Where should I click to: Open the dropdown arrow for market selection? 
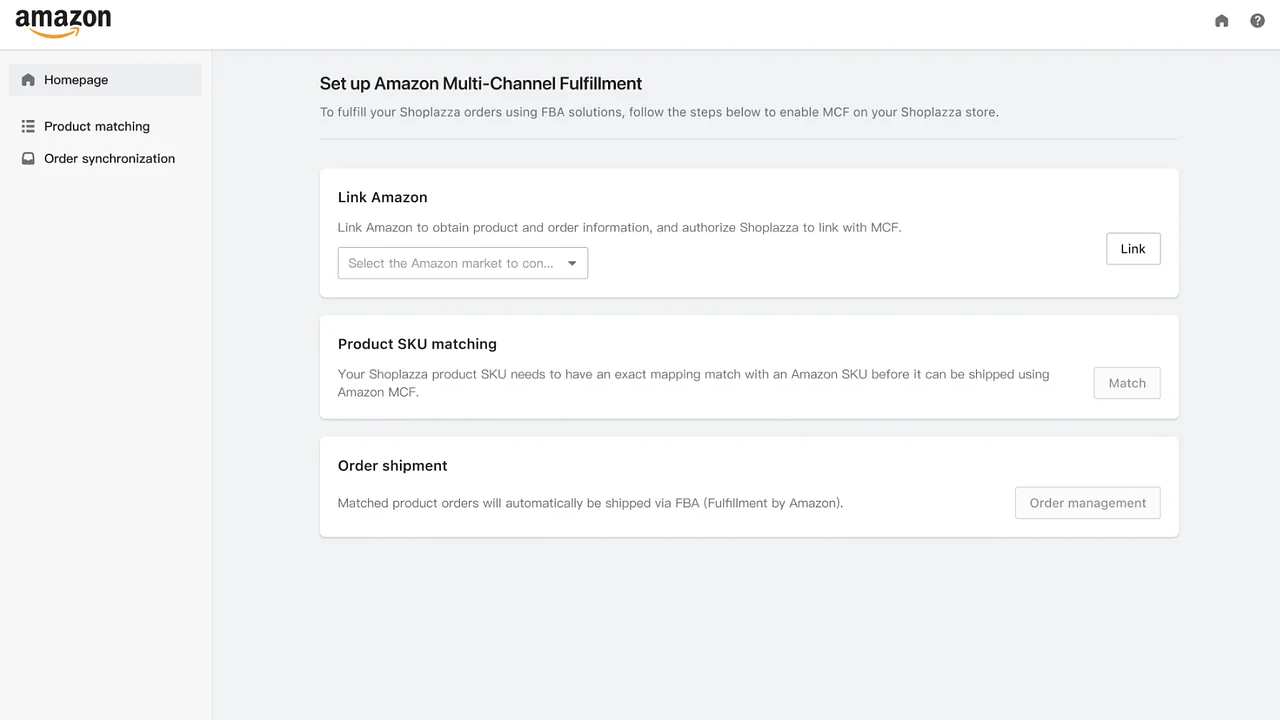pyautogui.click(x=572, y=263)
